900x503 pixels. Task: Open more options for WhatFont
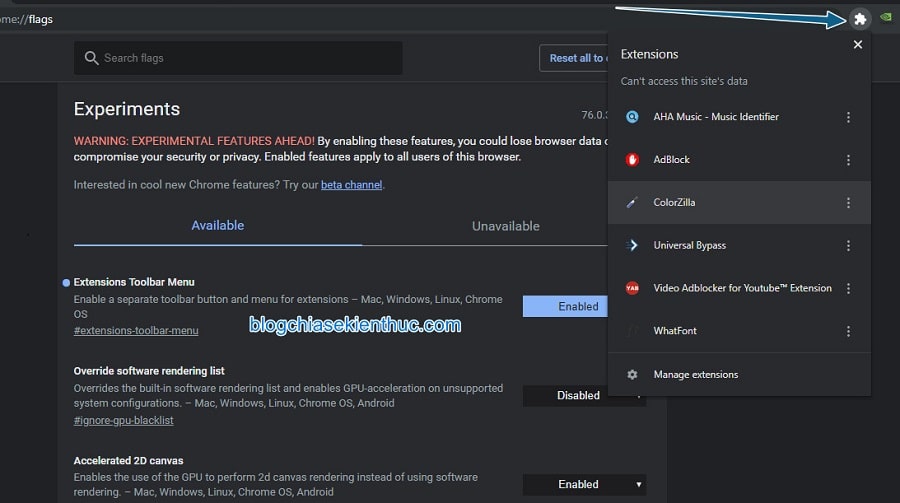point(848,331)
